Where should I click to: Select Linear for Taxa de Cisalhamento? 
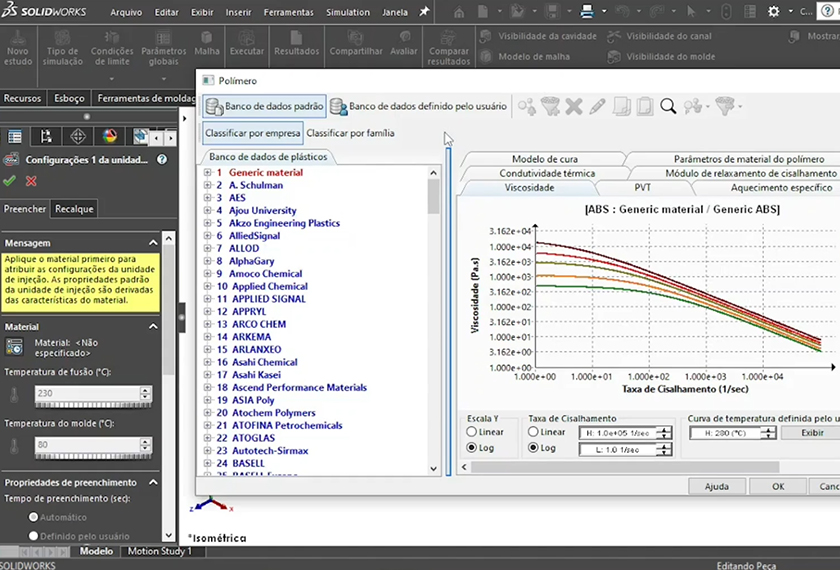point(533,432)
